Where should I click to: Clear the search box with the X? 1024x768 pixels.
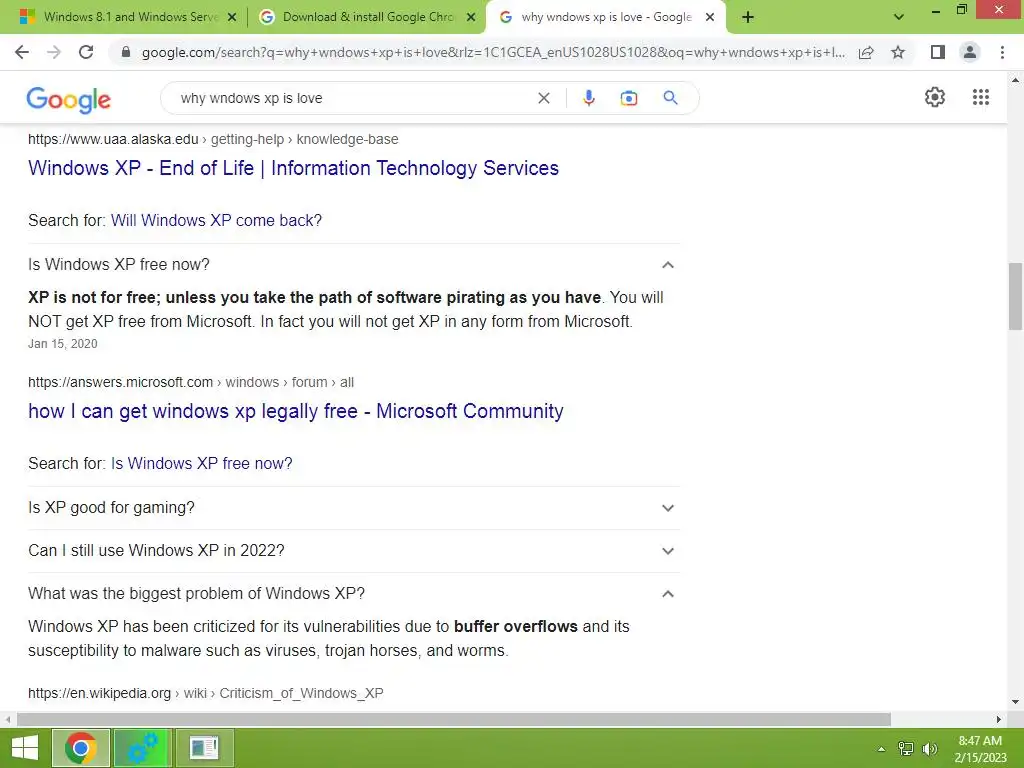(x=543, y=98)
